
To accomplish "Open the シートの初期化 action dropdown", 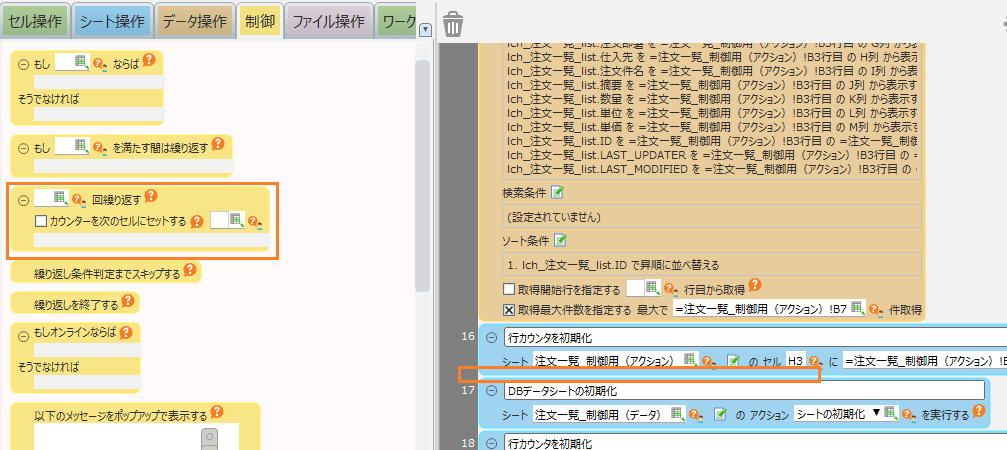I will (x=875, y=414).
